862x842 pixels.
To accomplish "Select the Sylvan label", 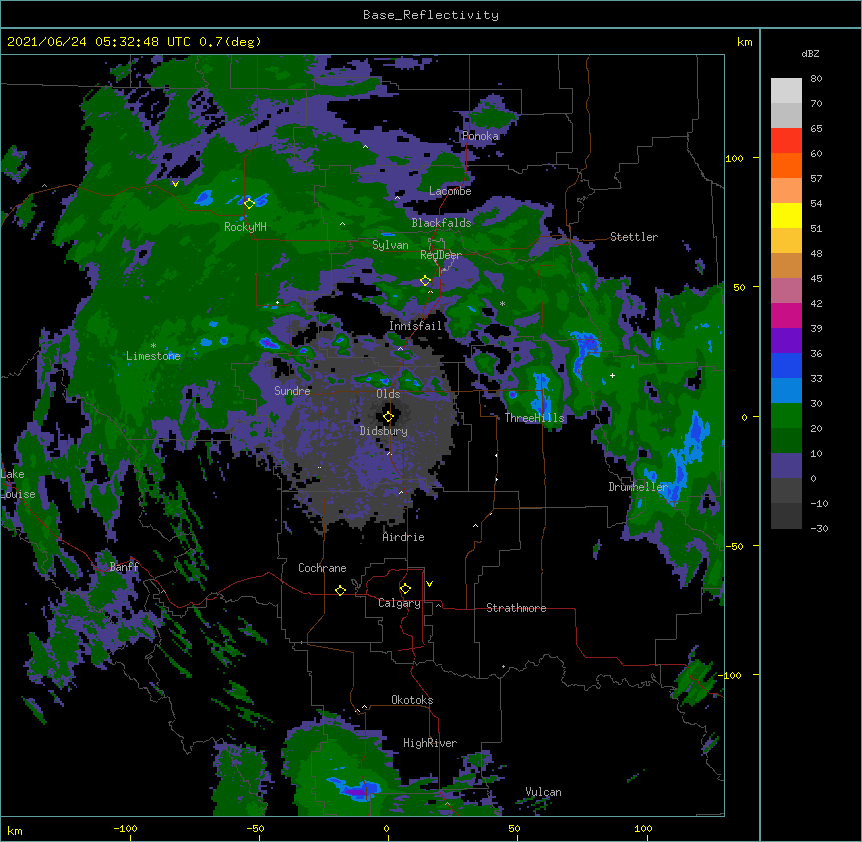I will tap(390, 245).
